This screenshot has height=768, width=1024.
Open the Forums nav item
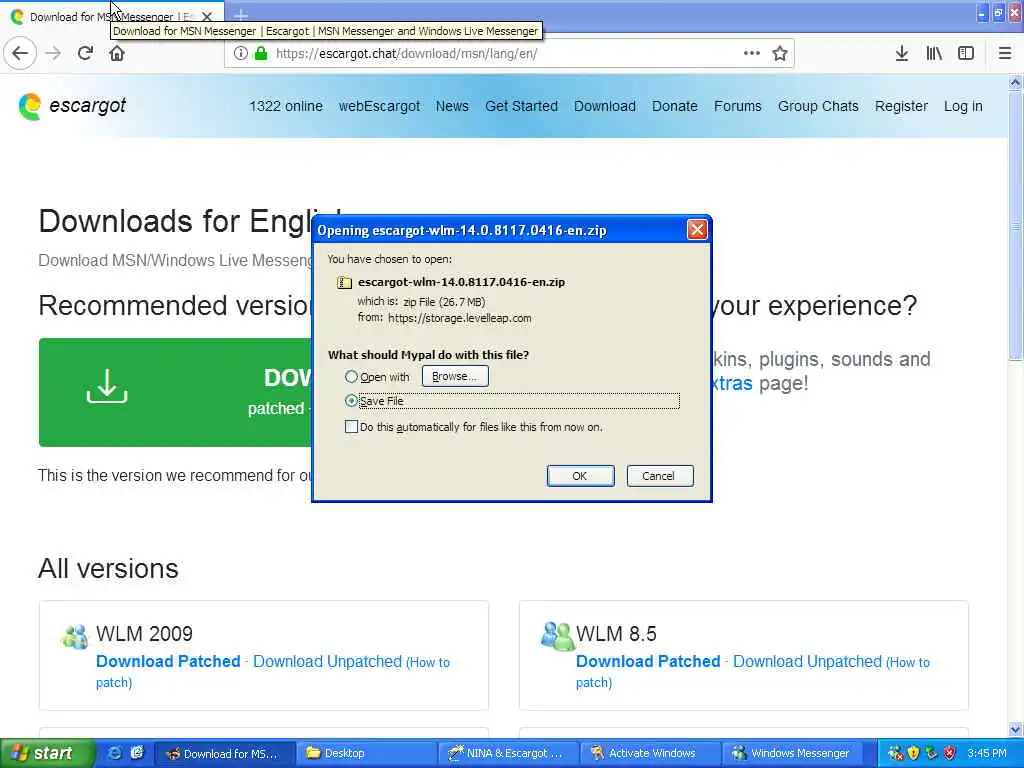tap(737, 106)
